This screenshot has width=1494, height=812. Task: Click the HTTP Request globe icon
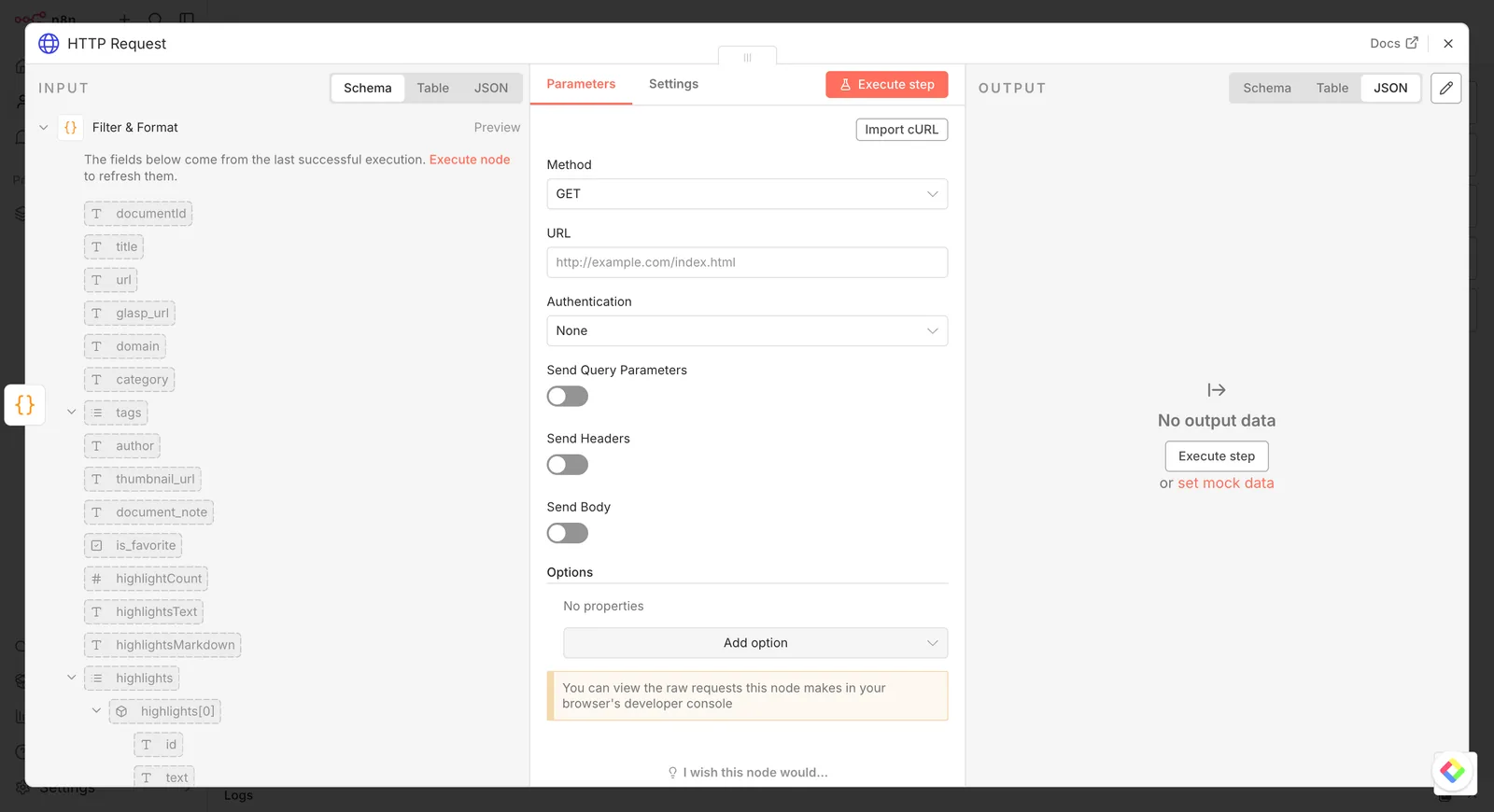coord(49,43)
